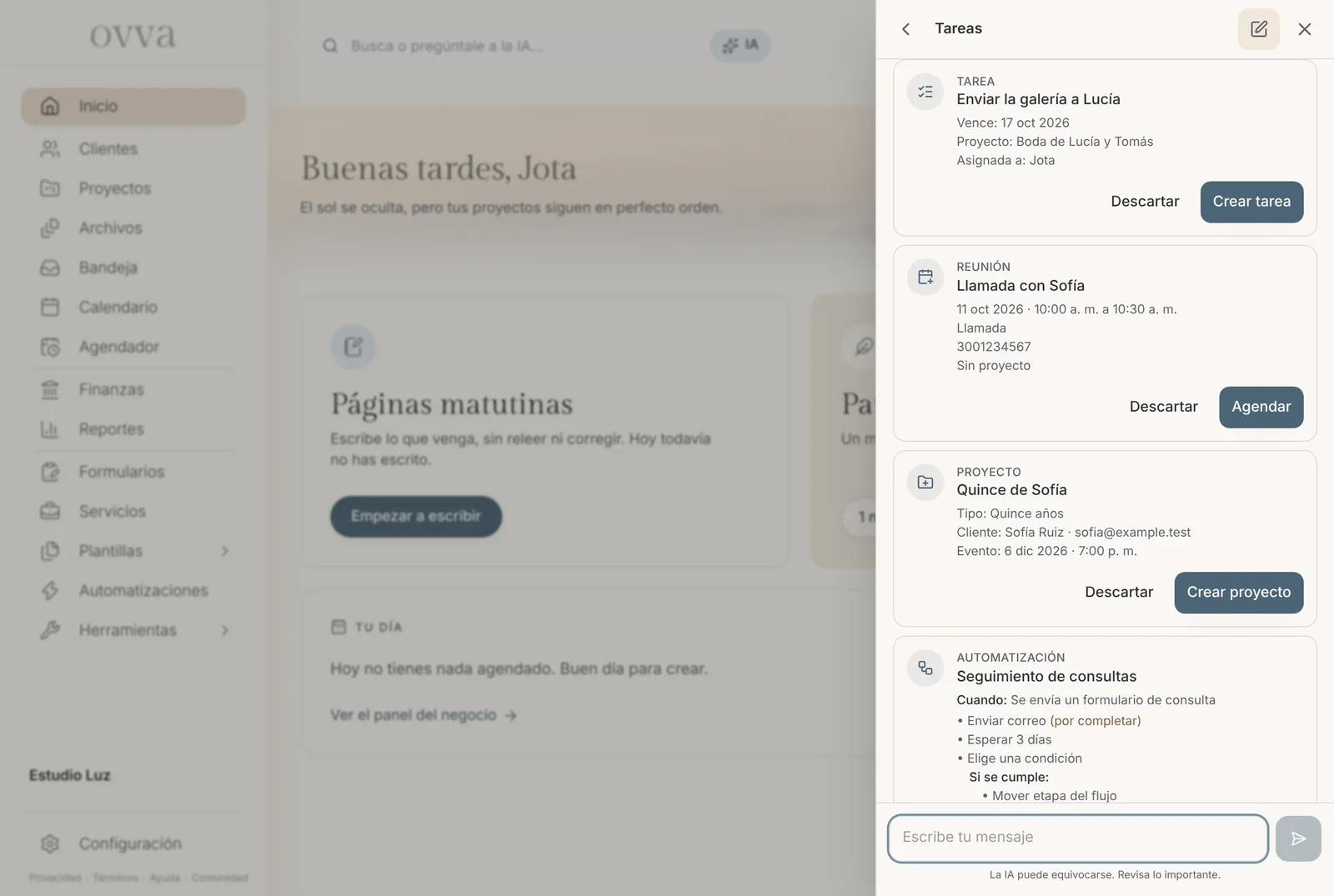
Task: Click the Automatizaciones lightning icon
Action: [50, 590]
